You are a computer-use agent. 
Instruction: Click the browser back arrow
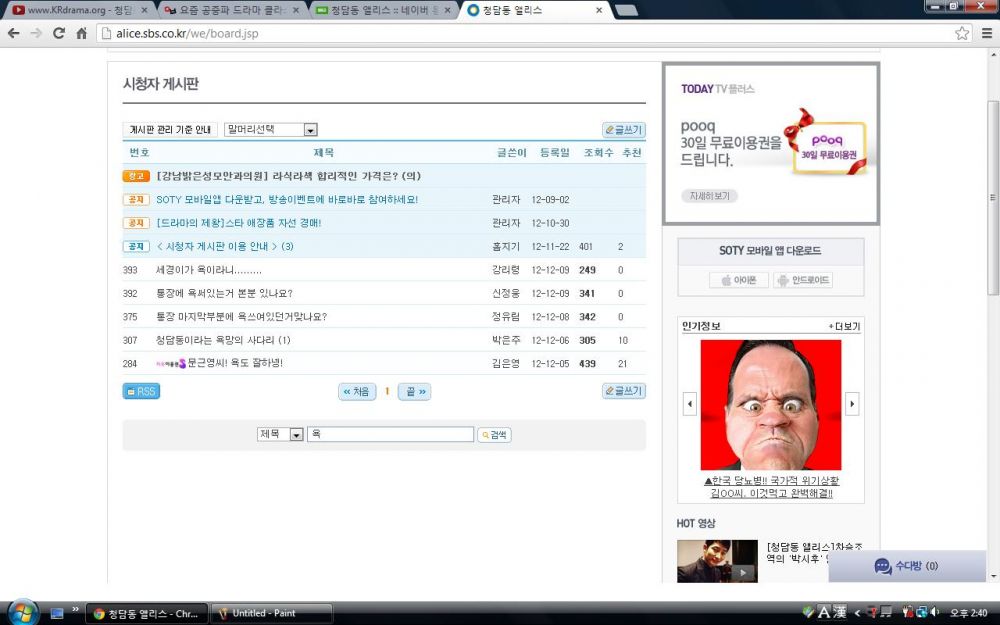click(13, 33)
